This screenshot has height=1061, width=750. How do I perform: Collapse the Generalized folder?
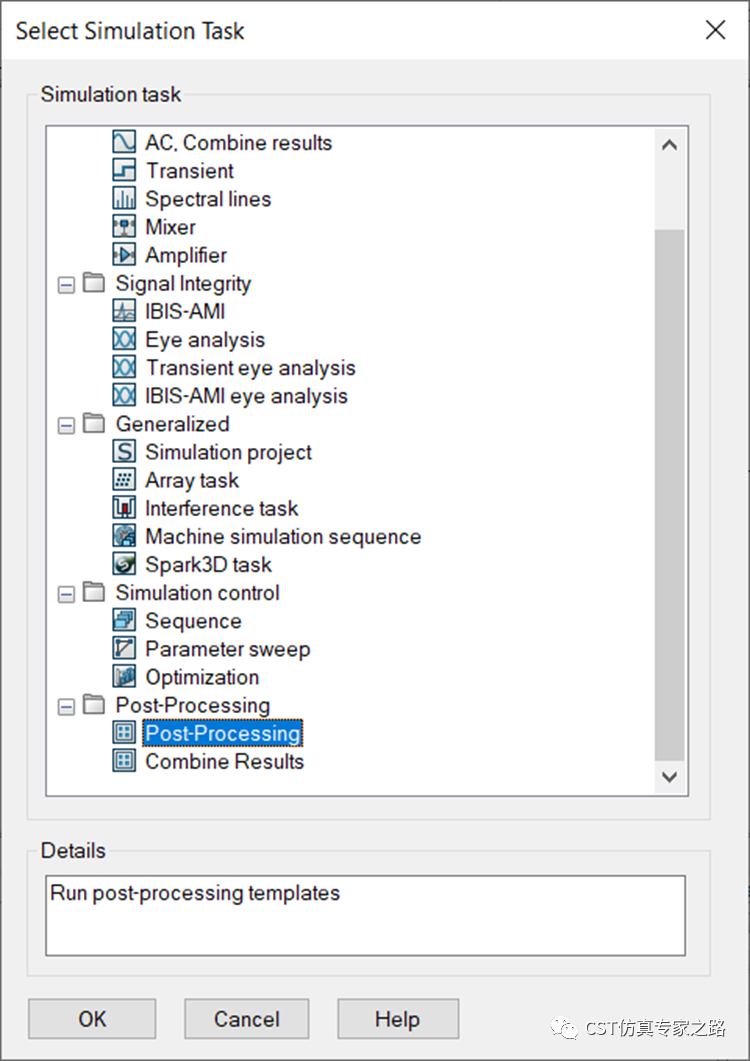click(66, 426)
